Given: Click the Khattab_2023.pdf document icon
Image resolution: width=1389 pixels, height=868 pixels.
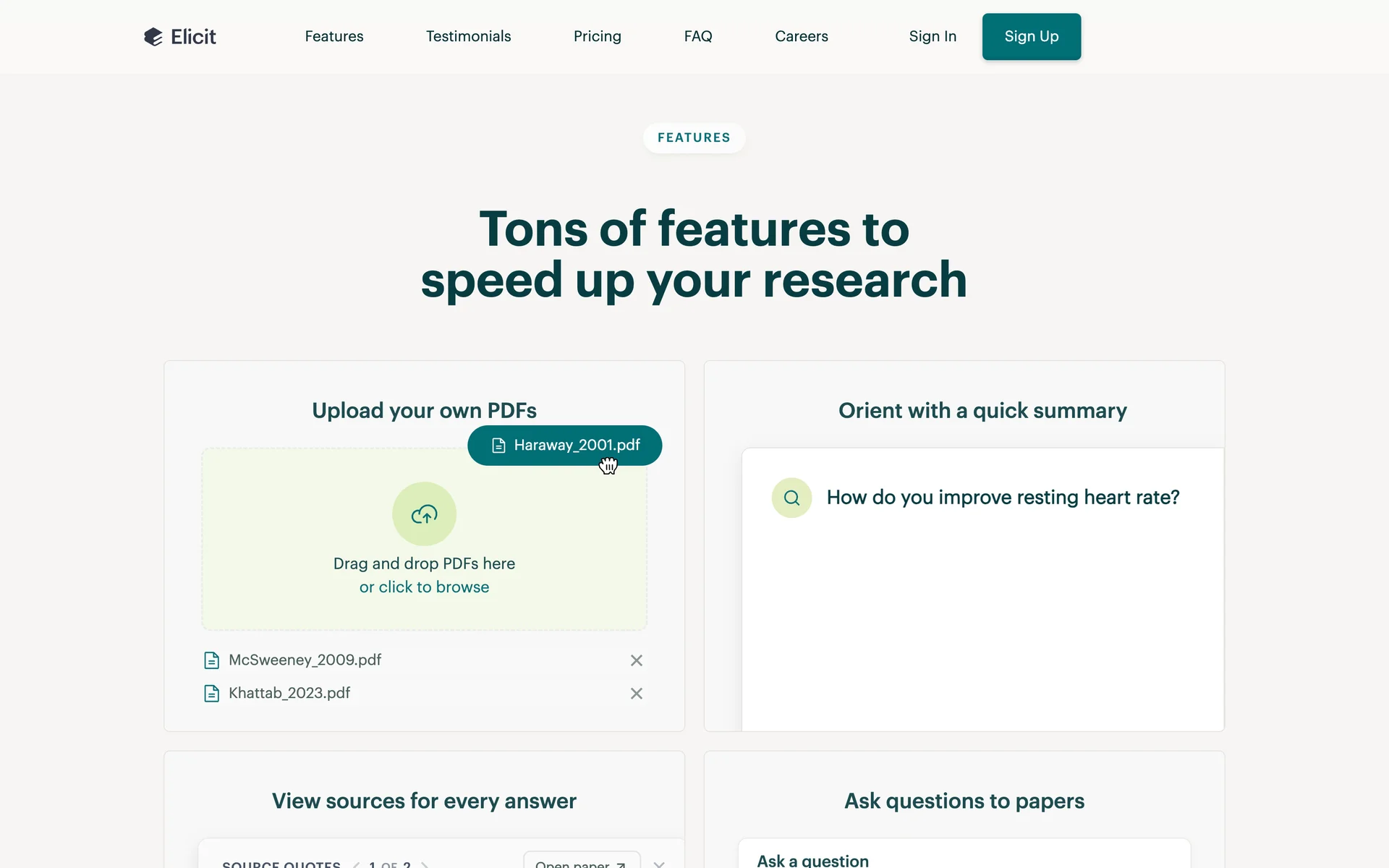Looking at the screenshot, I should pos(211,694).
